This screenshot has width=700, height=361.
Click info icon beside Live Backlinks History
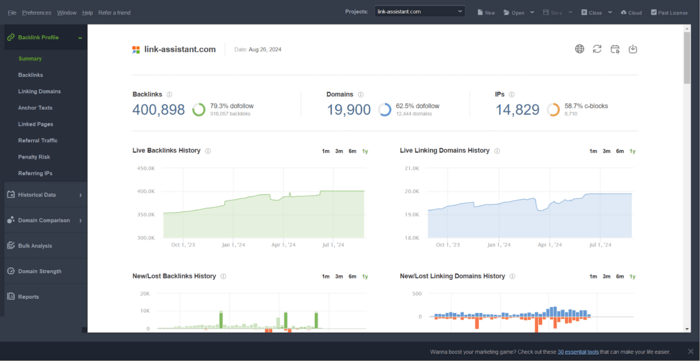tap(208, 151)
